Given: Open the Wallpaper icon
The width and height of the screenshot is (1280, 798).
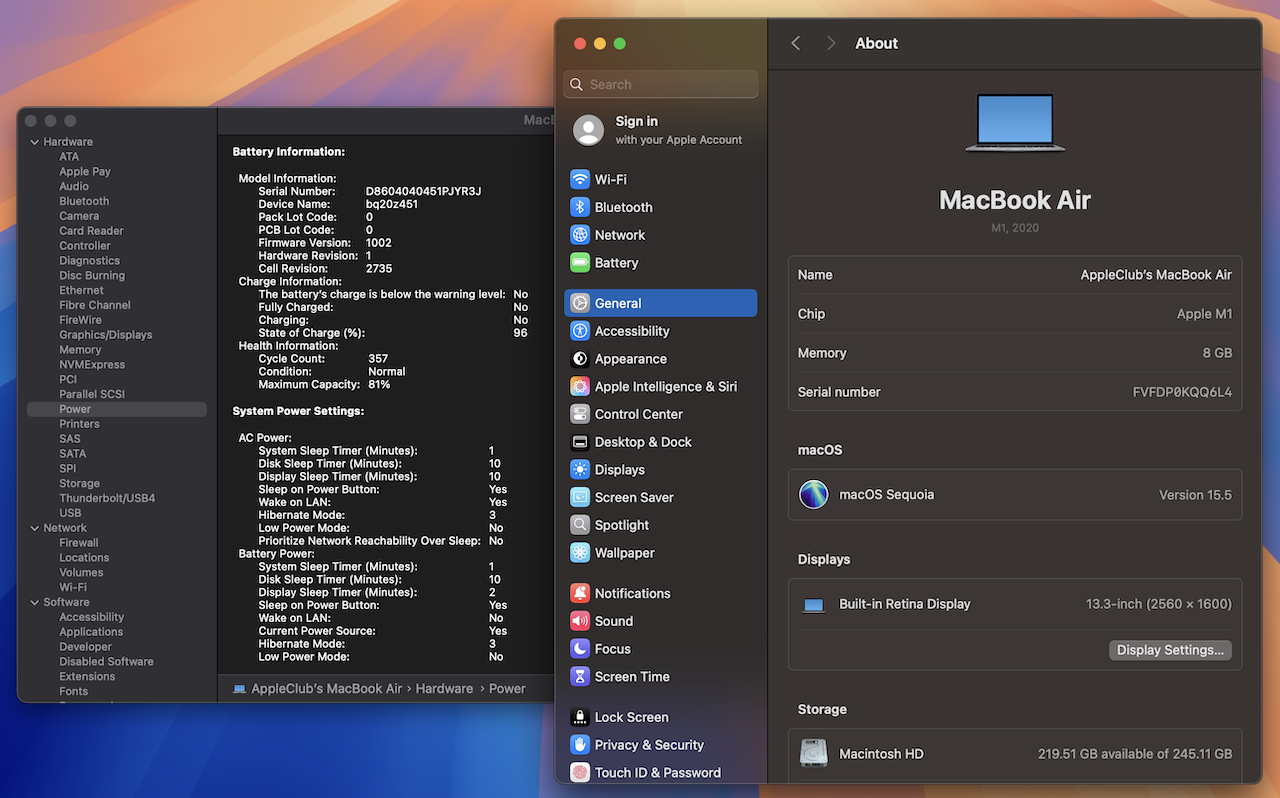Looking at the screenshot, I should [x=580, y=553].
